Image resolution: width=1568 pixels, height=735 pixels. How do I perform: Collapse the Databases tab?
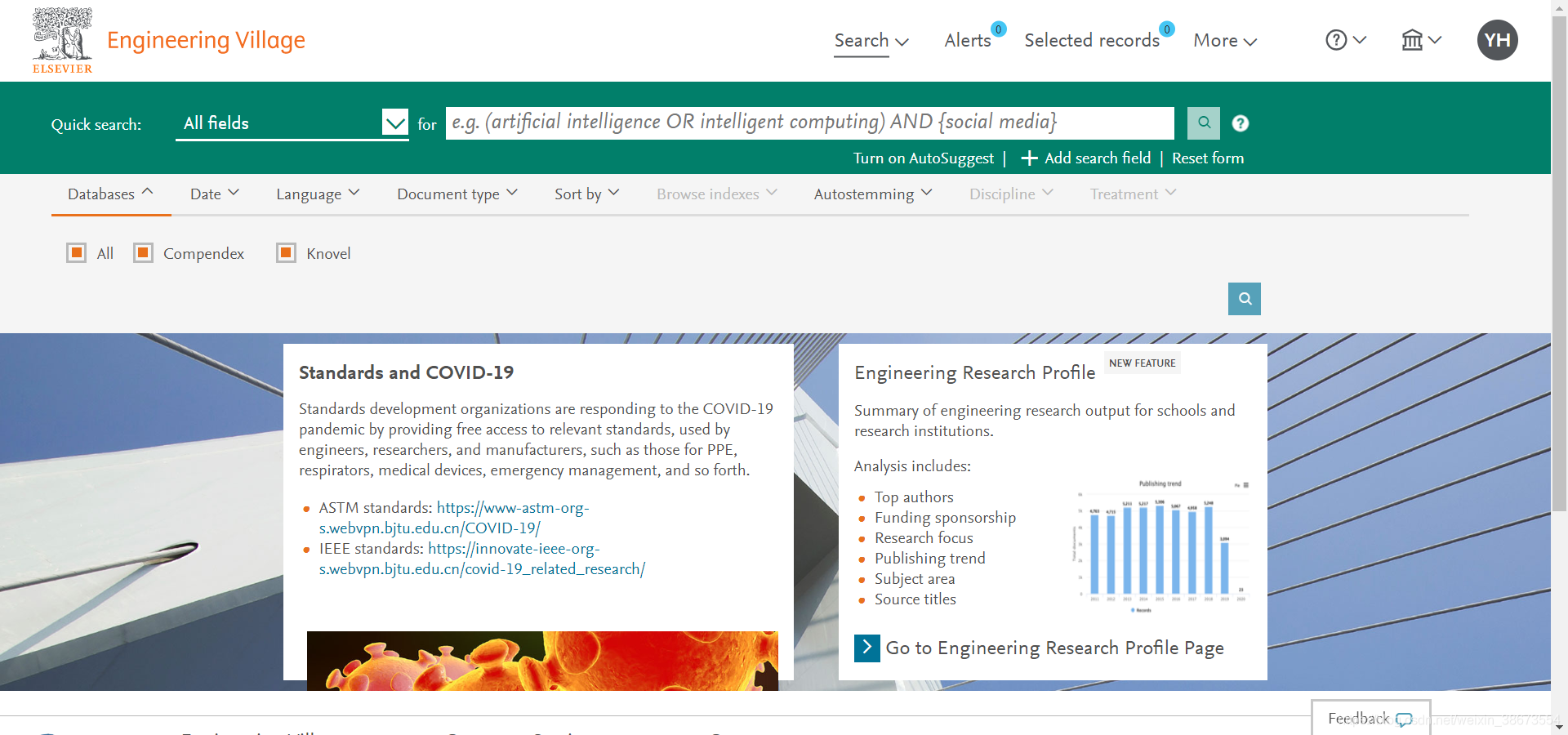tap(111, 194)
